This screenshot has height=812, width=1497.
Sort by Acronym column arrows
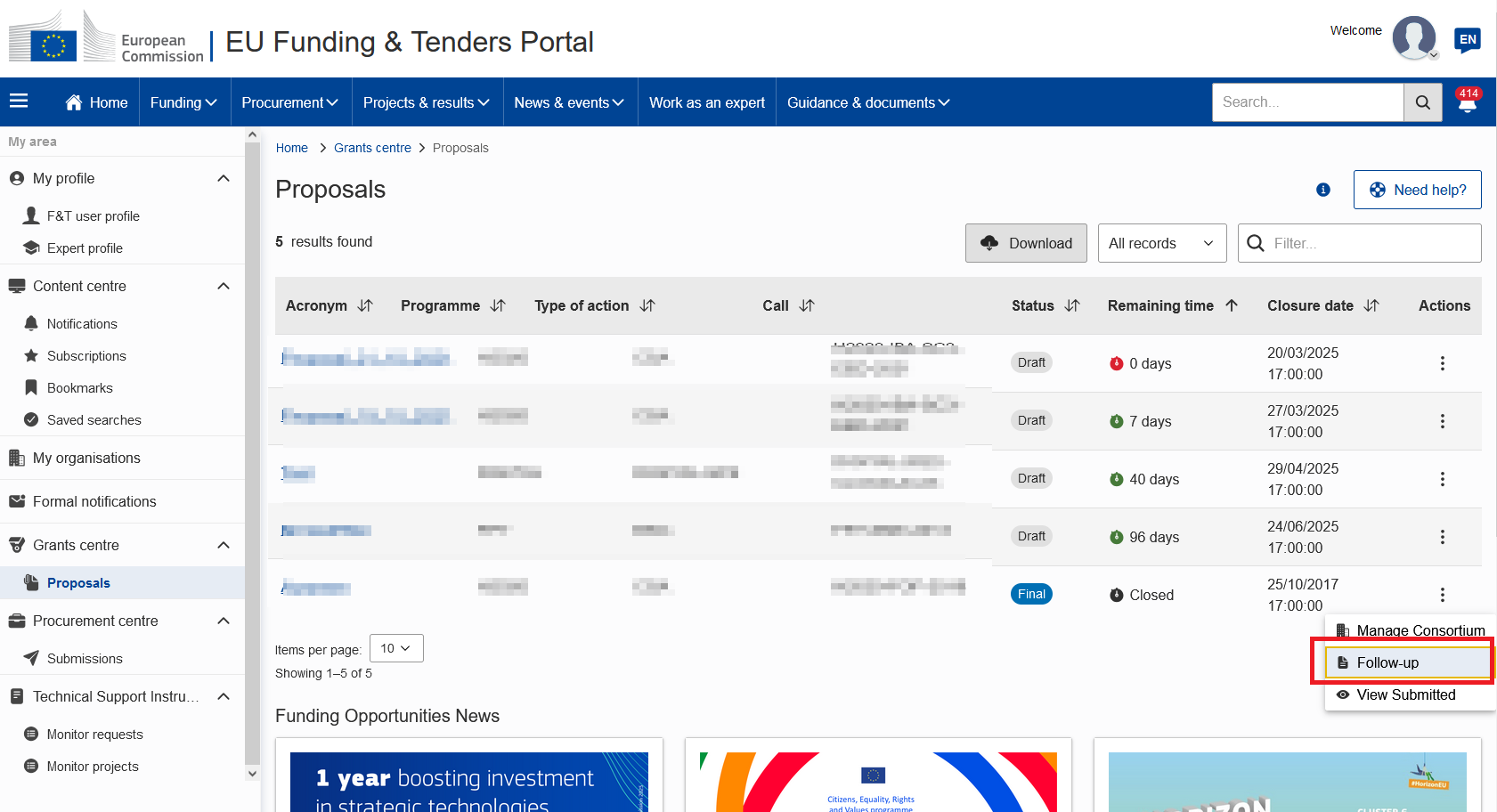[x=365, y=305]
